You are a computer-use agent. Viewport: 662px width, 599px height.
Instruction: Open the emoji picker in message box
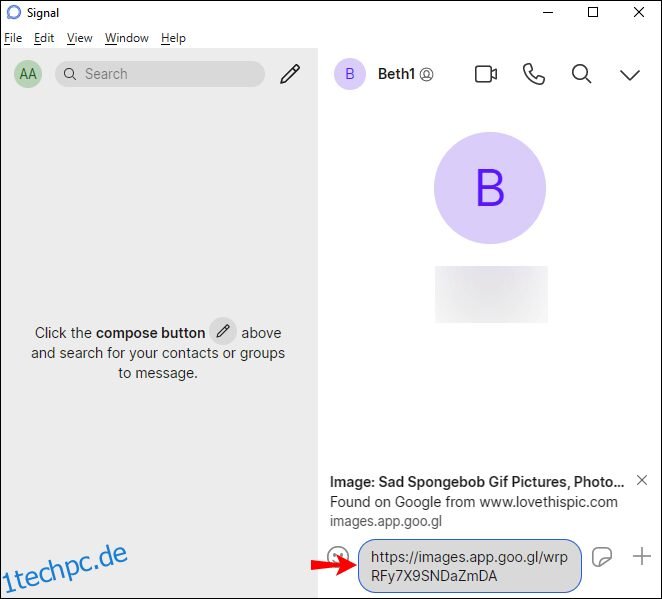click(x=338, y=556)
